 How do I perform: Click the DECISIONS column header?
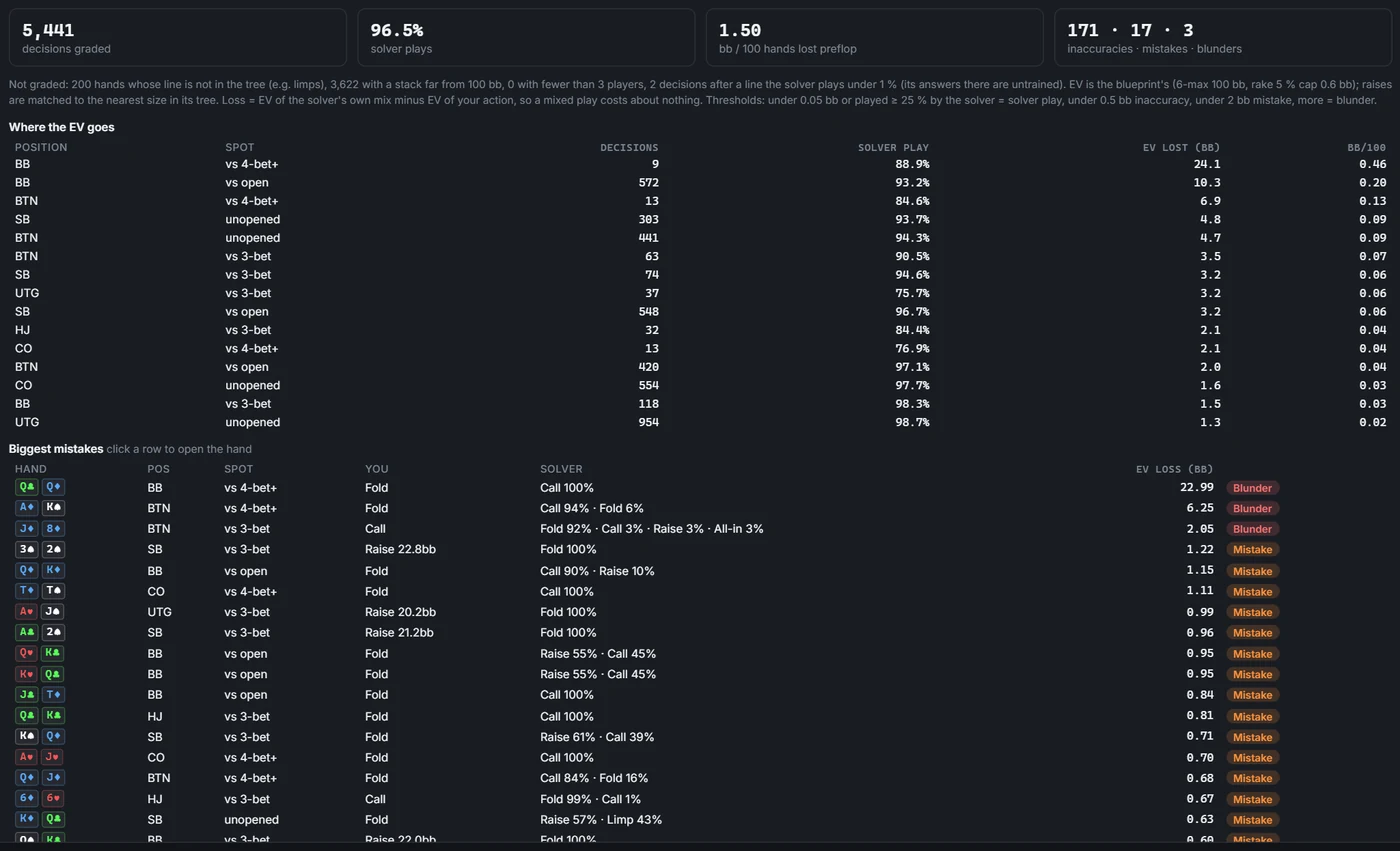pyautogui.click(x=629, y=147)
